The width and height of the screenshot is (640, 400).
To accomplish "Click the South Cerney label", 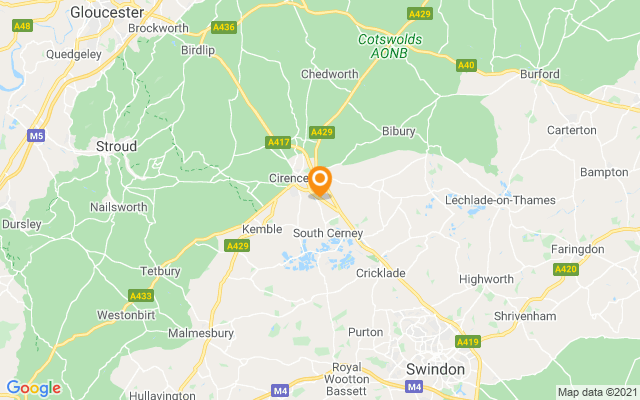I will pyautogui.click(x=328, y=233).
